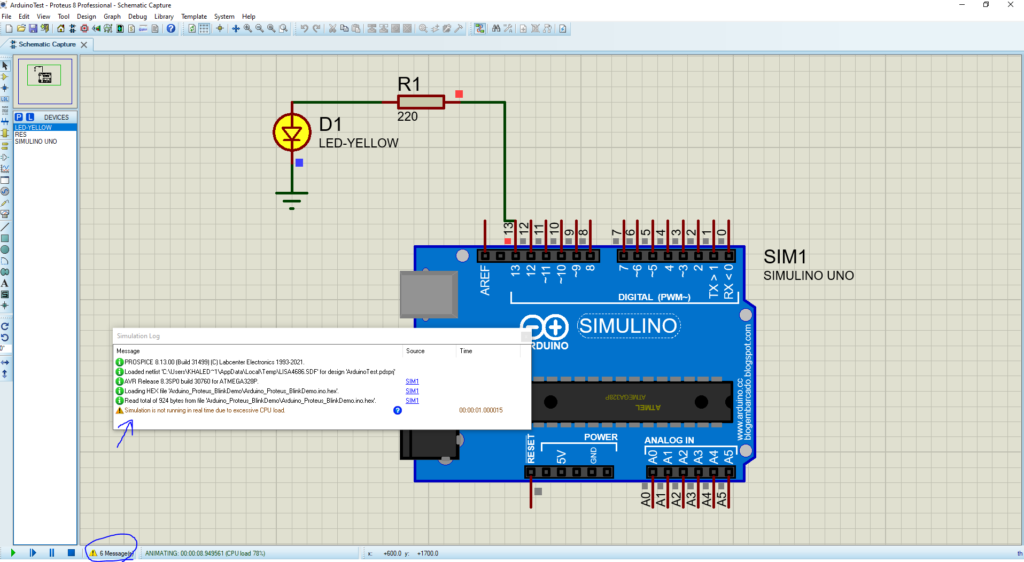Click the Undo toolbar icon
1024x562 pixels.
[x=304, y=29]
